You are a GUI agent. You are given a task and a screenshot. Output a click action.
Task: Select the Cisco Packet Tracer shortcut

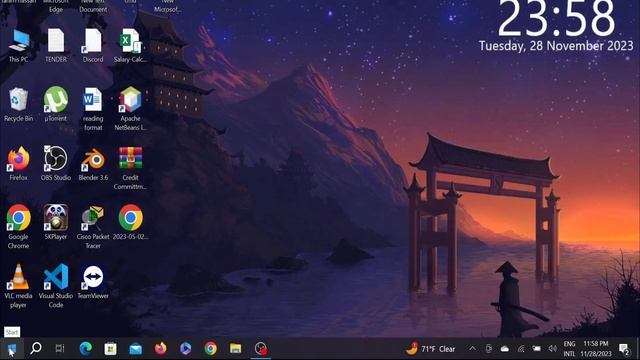pos(93,227)
